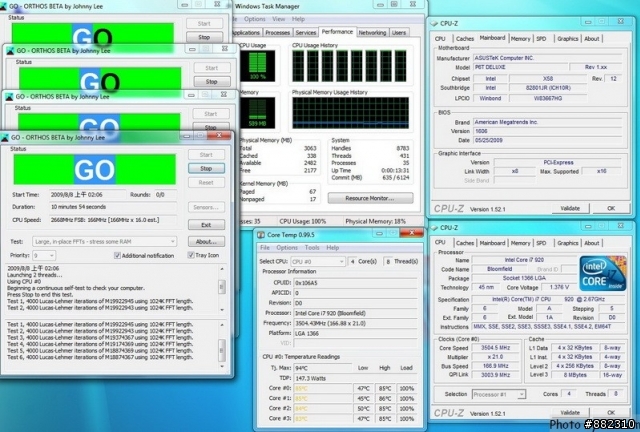This screenshot has height=432, width=640.
Task: Click lower CPU-Z window title icon
Action: pos(434,228)
